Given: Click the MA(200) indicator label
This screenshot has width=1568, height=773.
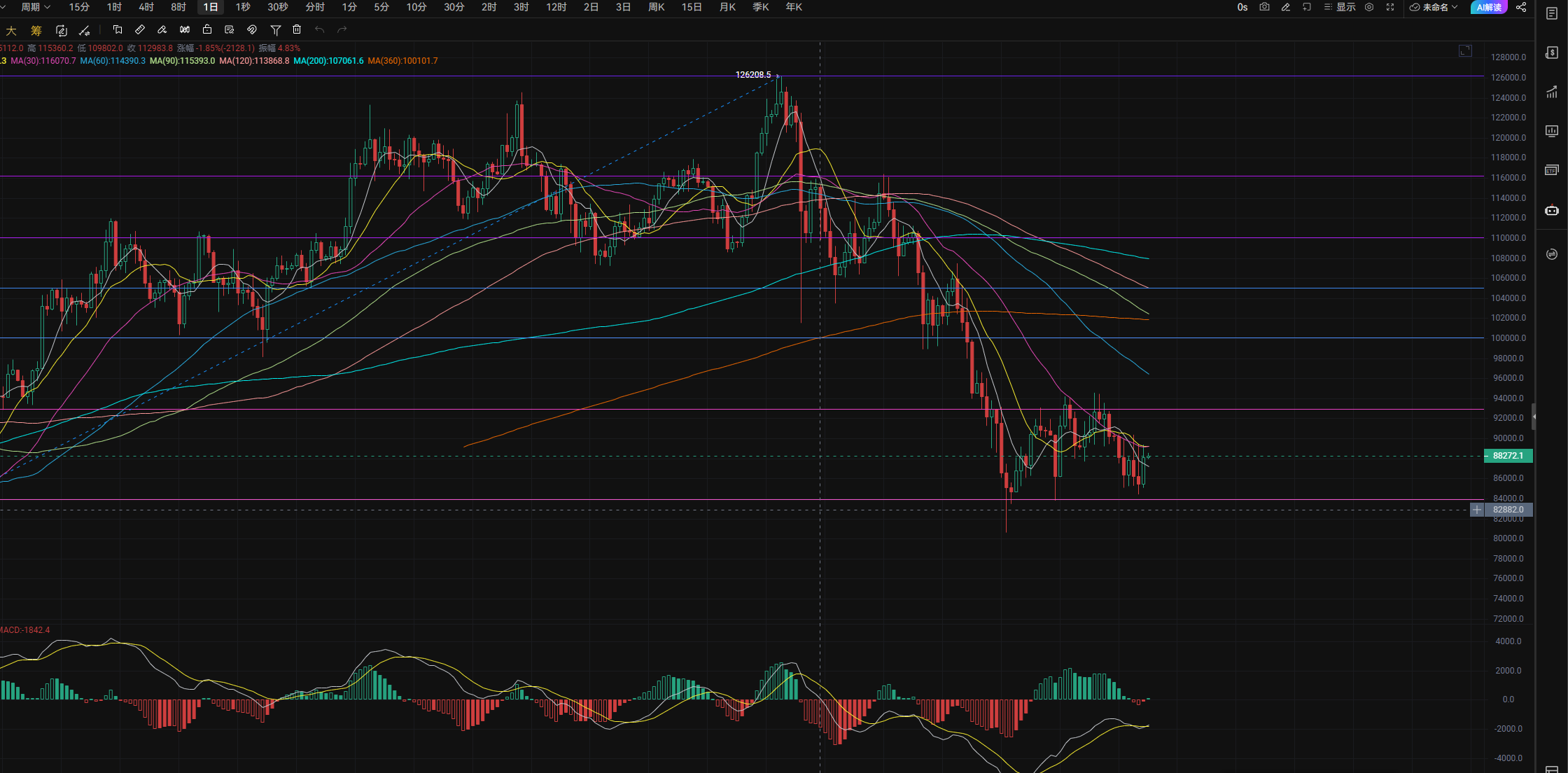Looking at the screenshot, I should pos(328,61).
